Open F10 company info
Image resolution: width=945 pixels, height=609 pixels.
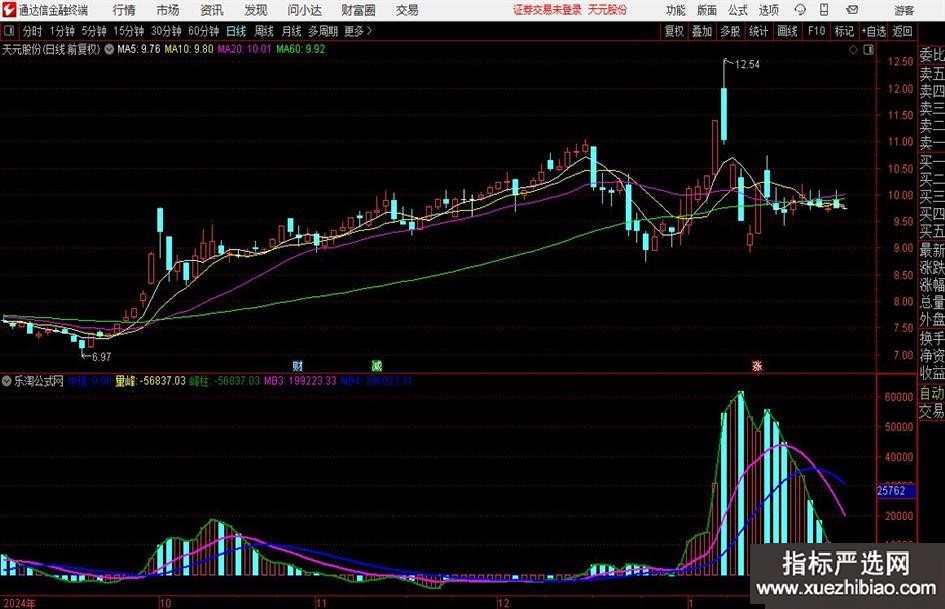817,31
